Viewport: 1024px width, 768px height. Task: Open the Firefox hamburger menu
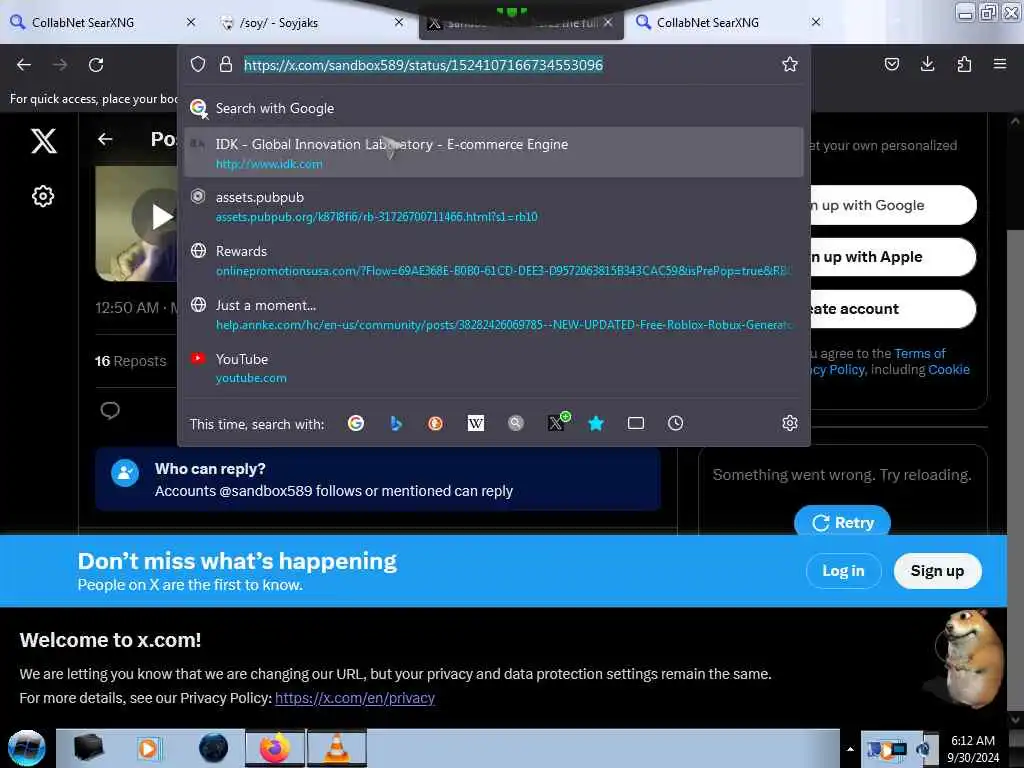pyautogui.click(x=1000, y=64)
